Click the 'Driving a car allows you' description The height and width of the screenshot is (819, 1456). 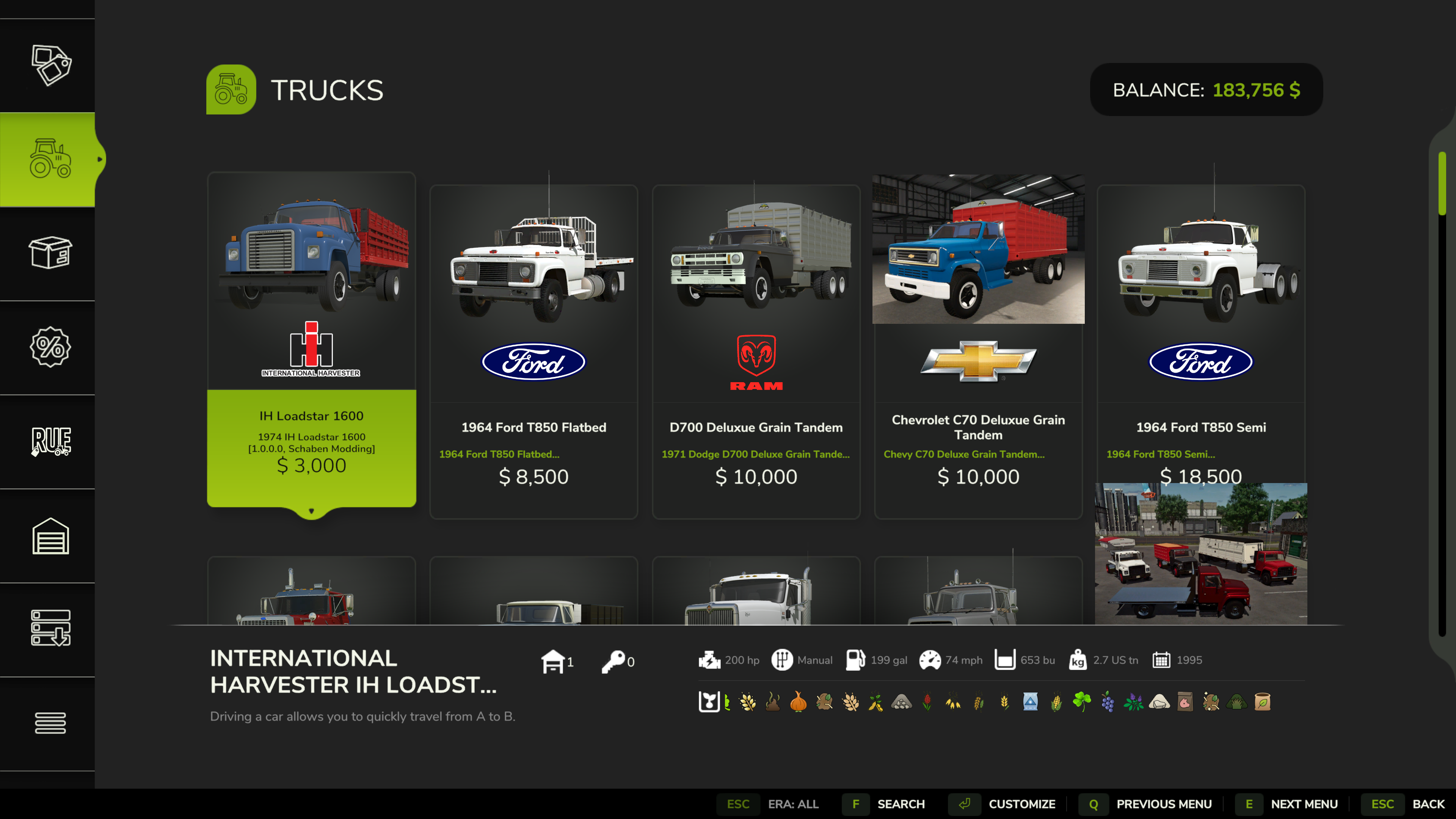click(362, 716)
